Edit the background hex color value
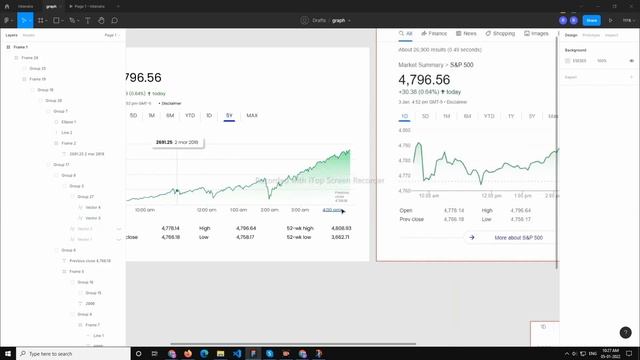Image resolution: width=640 pixels, height=360 pixels. point(579,61)
